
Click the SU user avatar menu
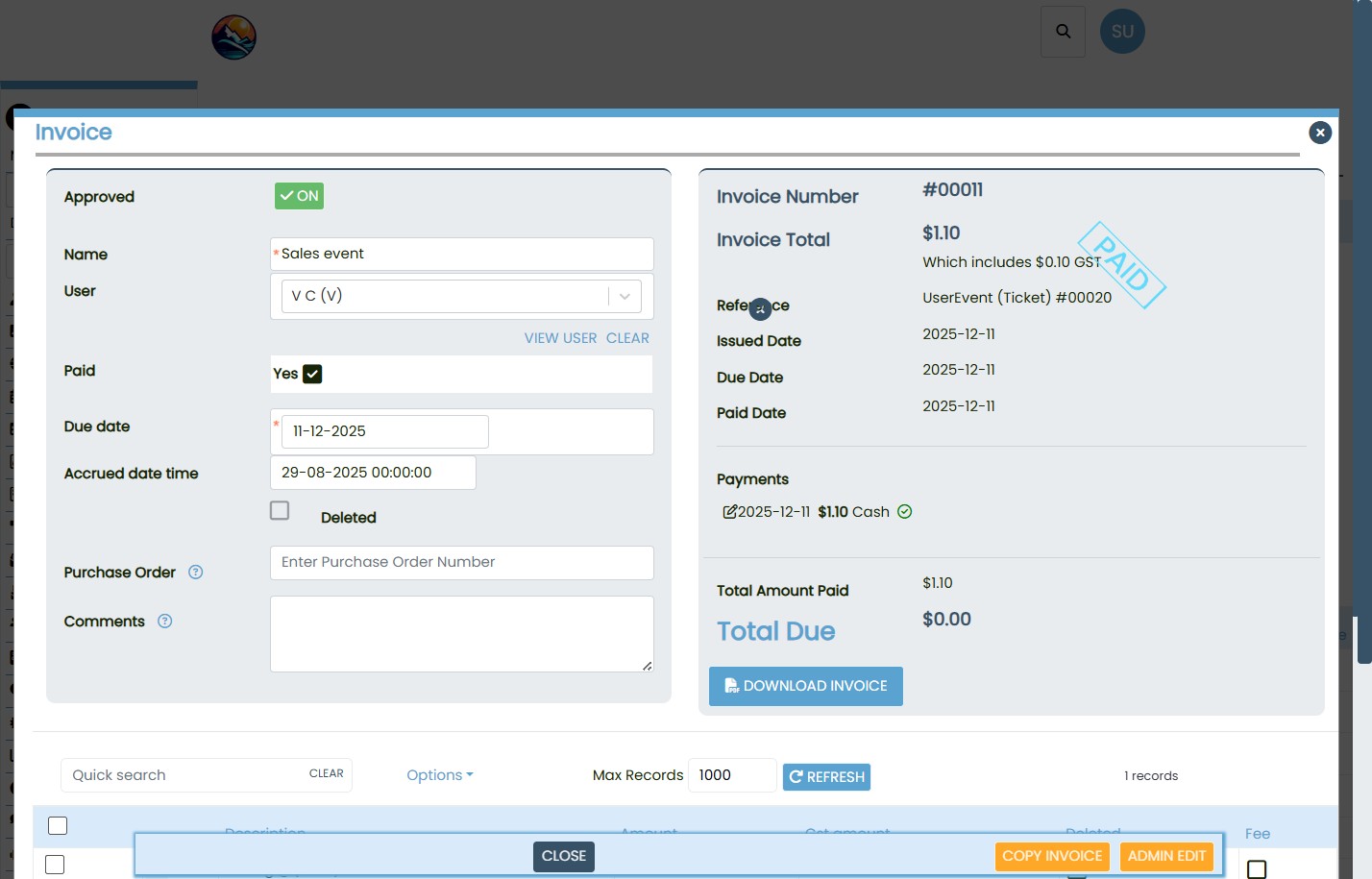1122,31
